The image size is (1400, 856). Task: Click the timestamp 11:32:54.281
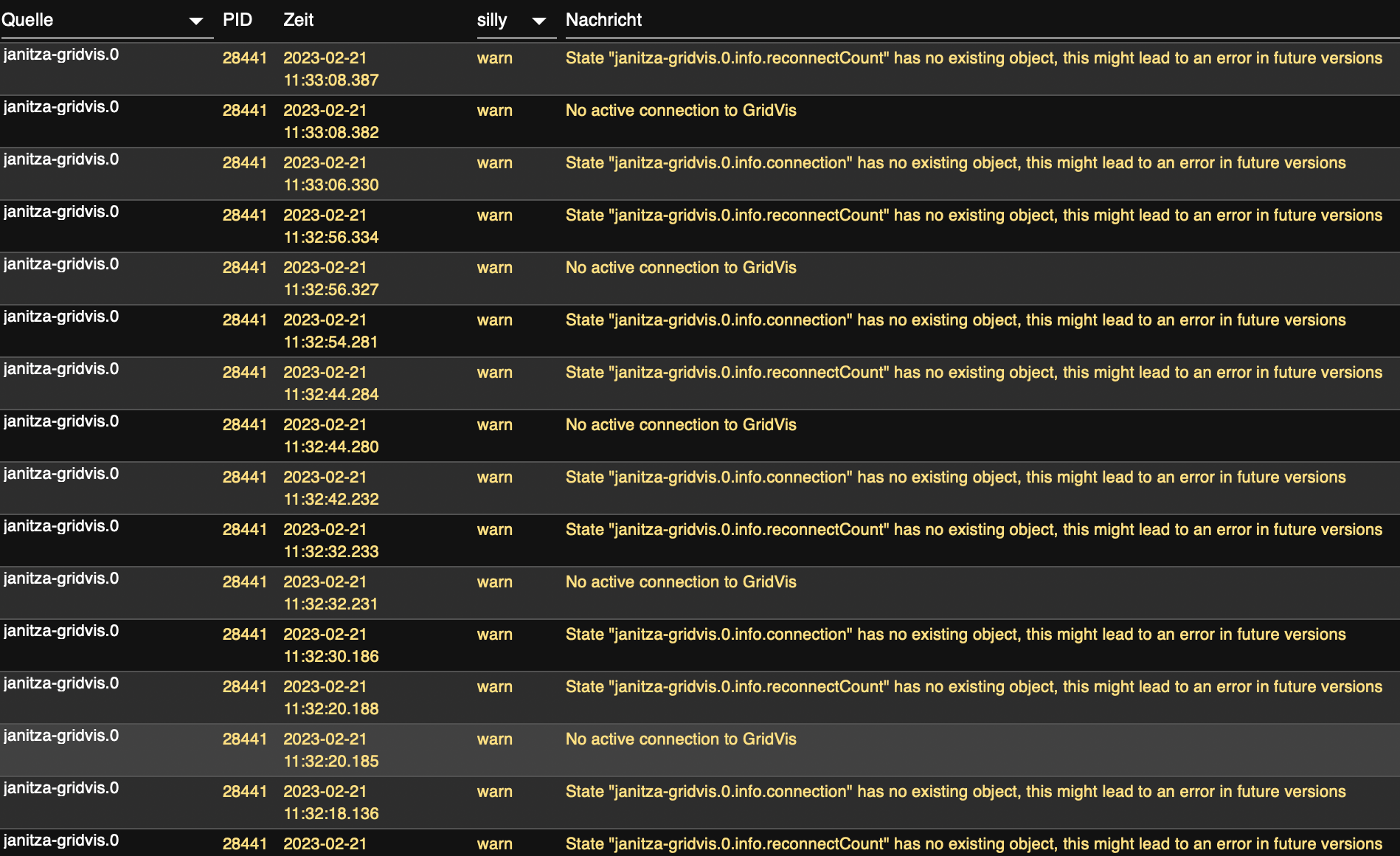tap(331, 342)
